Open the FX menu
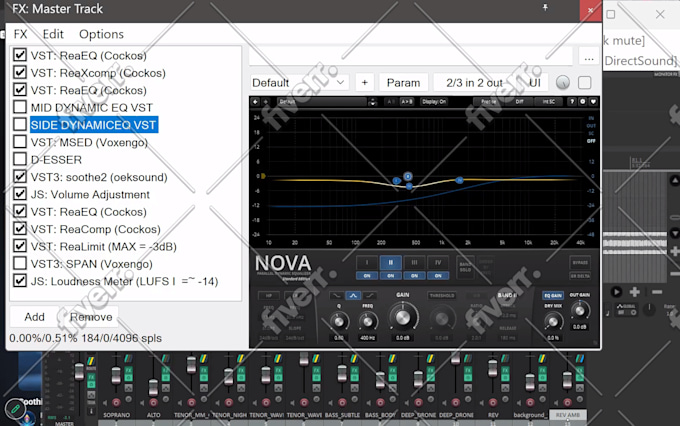 coord(20,34)
